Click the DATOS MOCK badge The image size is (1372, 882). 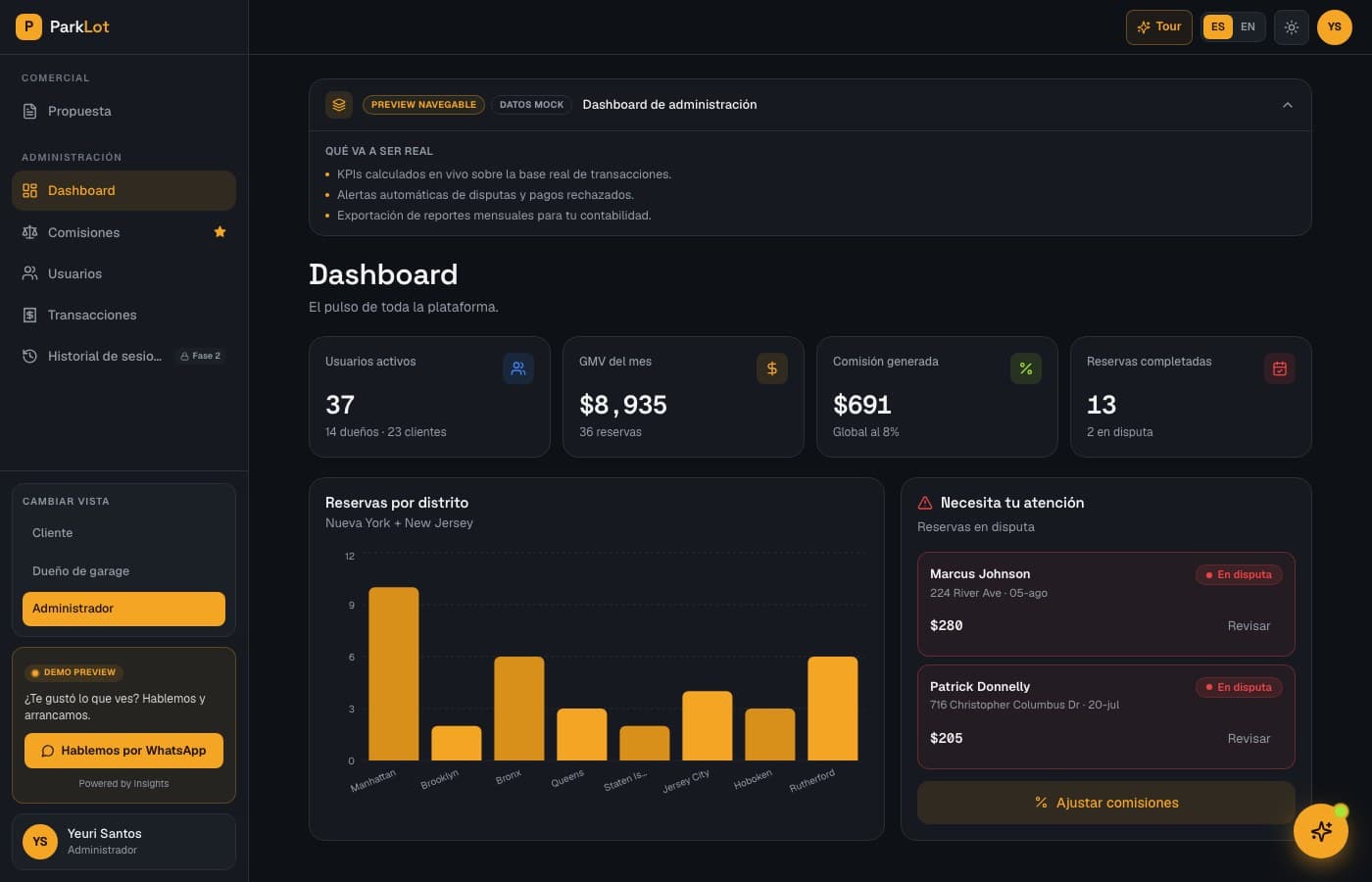tap(531, 105)
